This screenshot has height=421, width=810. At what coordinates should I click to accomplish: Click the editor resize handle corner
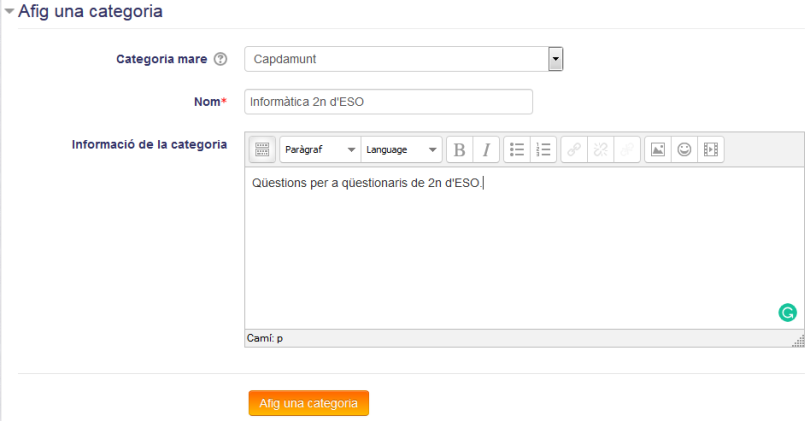click(x=799, y=341)
